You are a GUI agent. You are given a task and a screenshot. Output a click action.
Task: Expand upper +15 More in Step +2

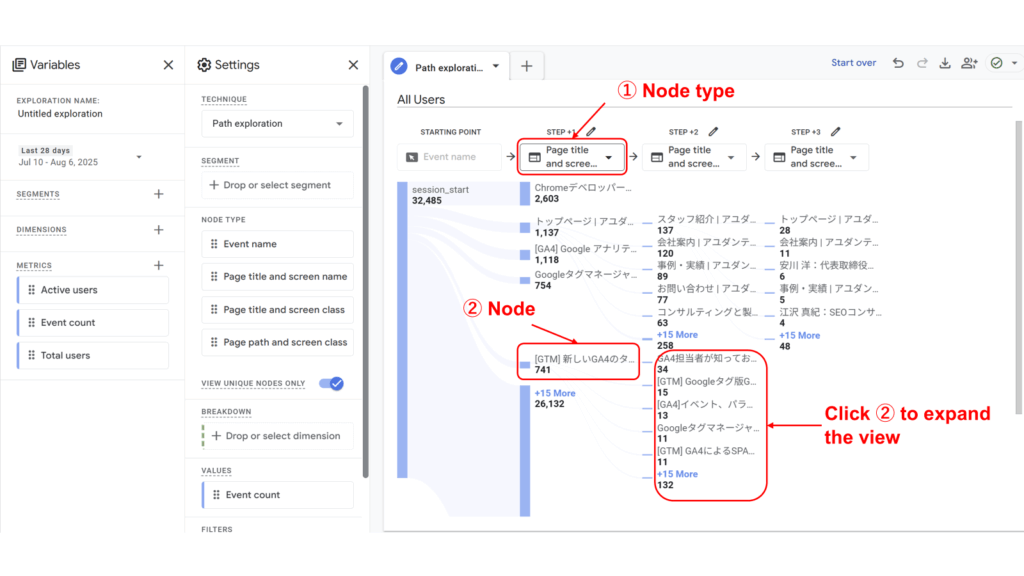click(677, 334)
